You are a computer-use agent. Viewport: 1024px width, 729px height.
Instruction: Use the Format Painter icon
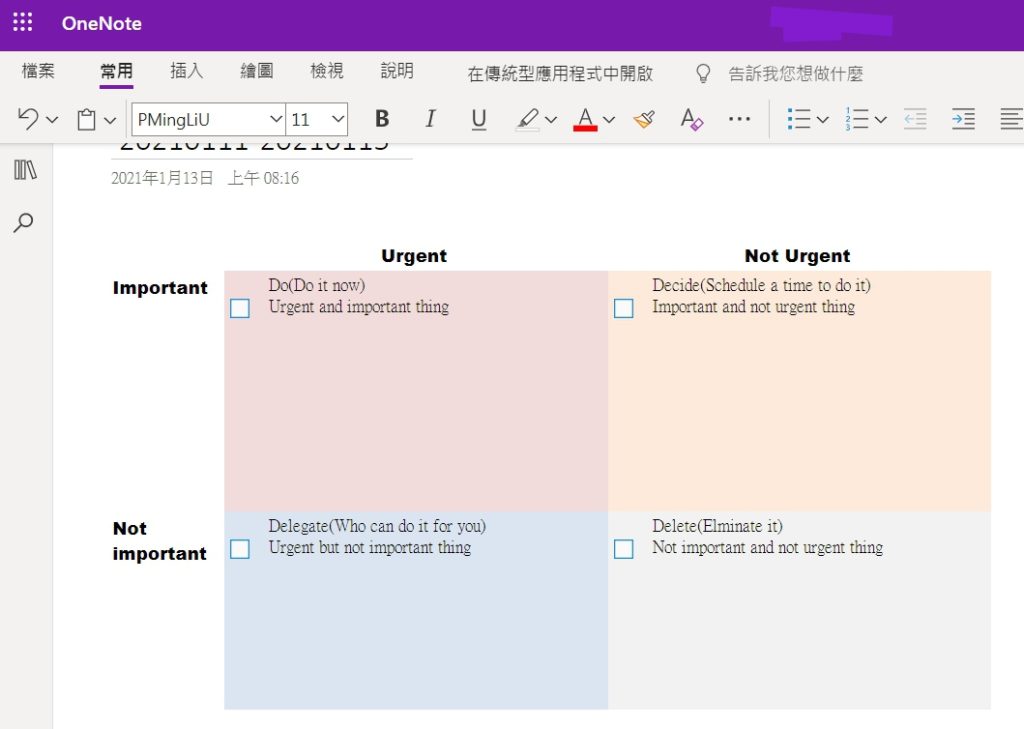click(643, 118)
